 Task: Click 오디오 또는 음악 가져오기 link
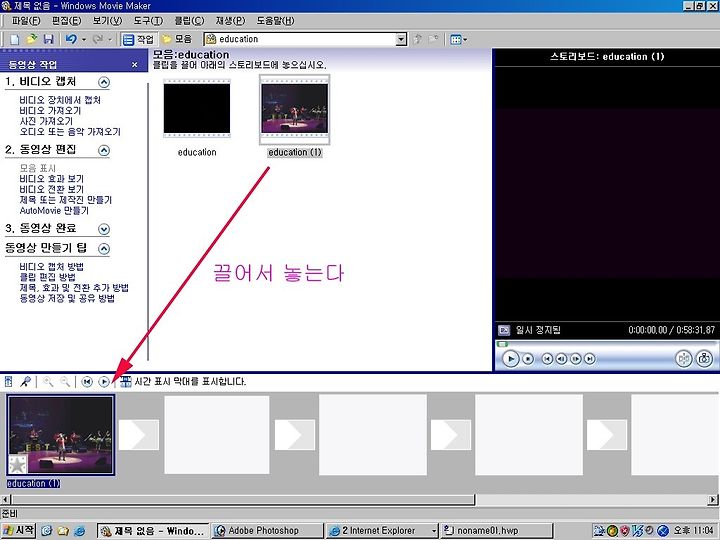point(70,132)
